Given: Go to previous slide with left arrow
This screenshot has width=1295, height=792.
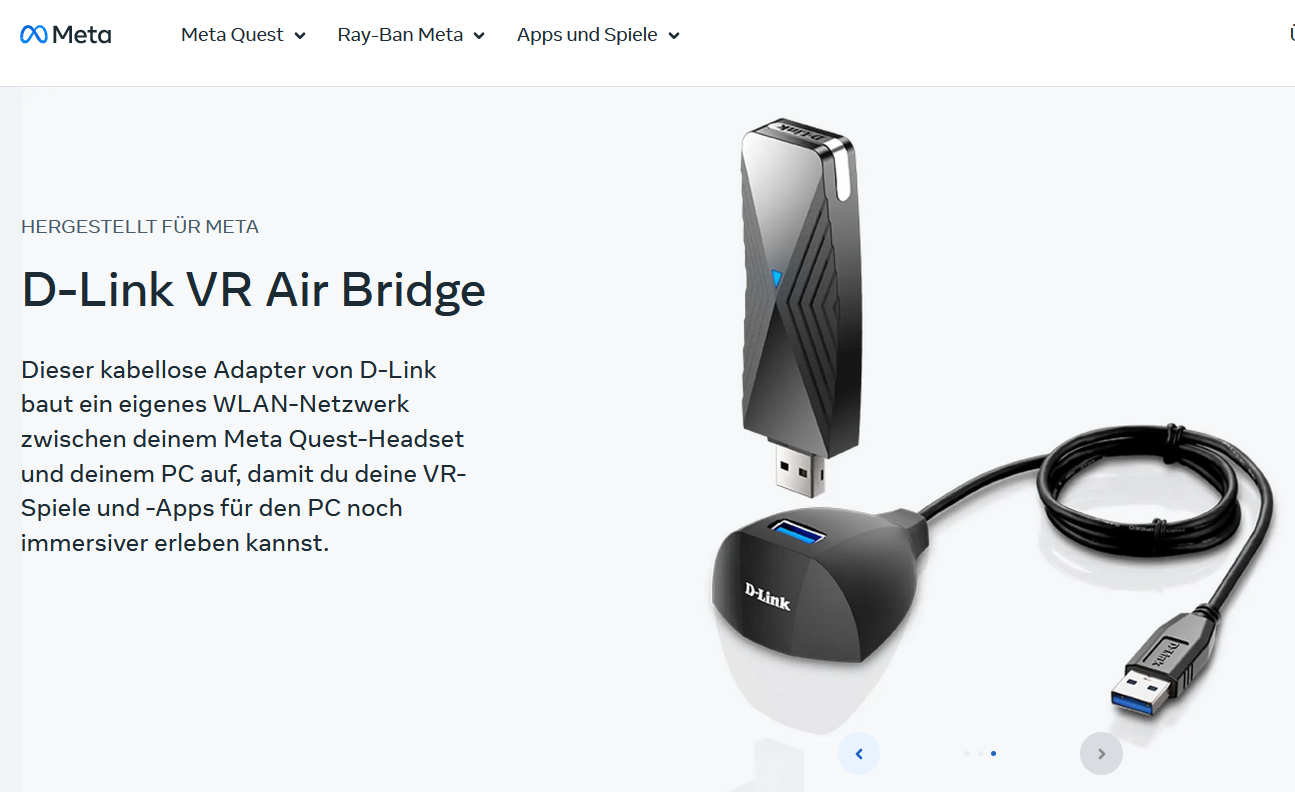Looking at the screenshot, I should coord(859,753).
